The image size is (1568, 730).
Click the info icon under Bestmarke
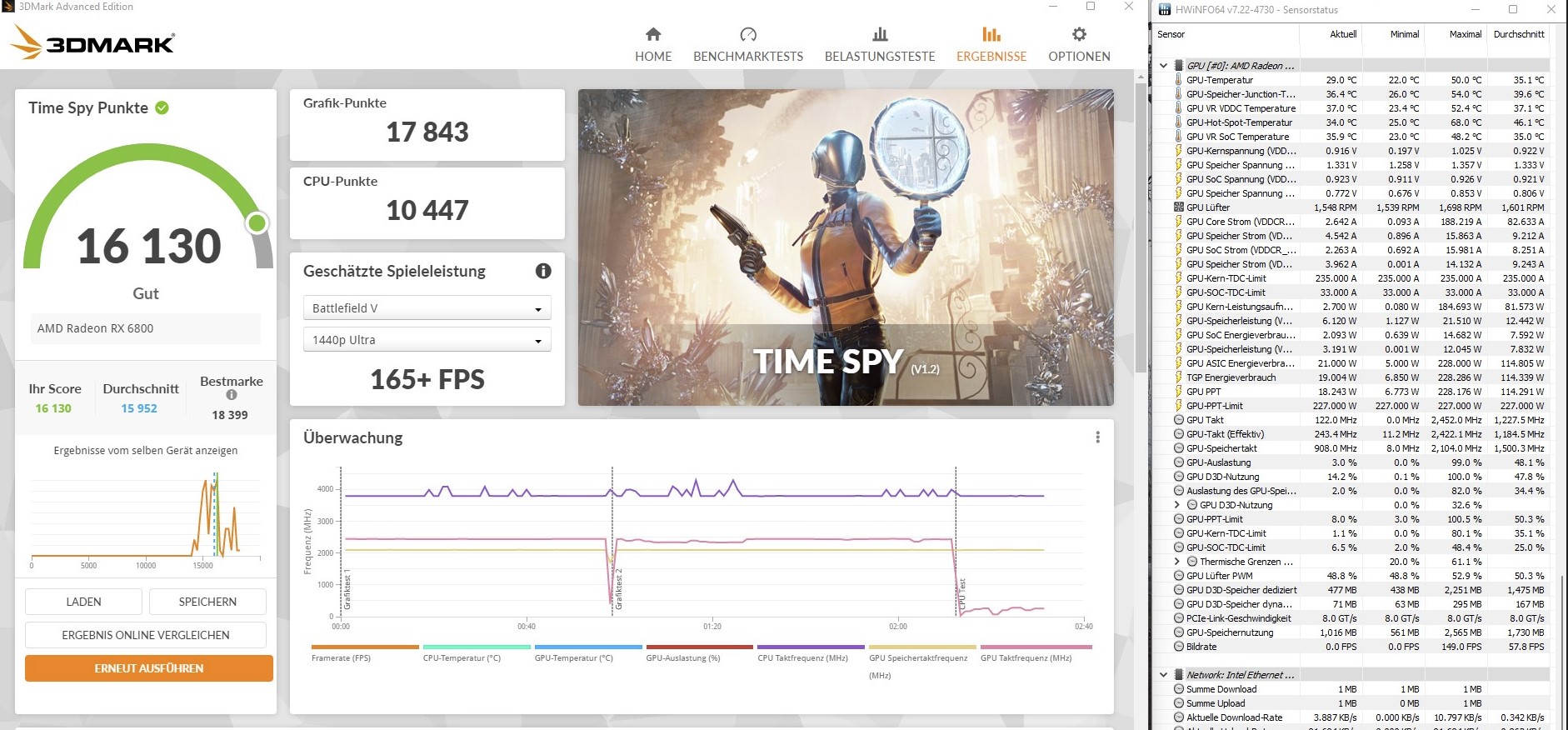(x=232, y=395)
